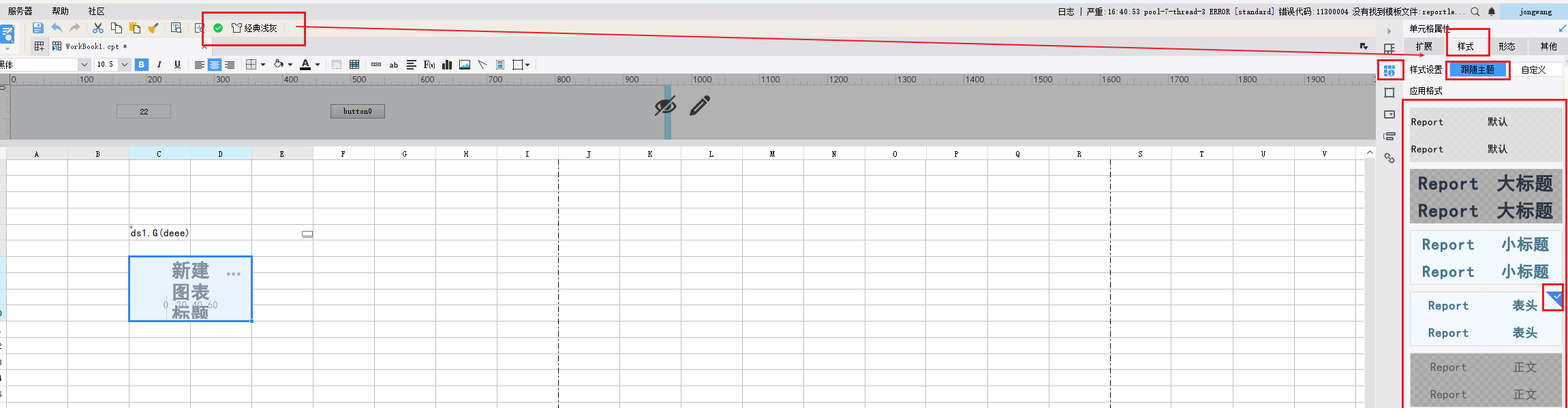
Task: Insert formula using F(x) icon
Action: (x=429, y=65)
